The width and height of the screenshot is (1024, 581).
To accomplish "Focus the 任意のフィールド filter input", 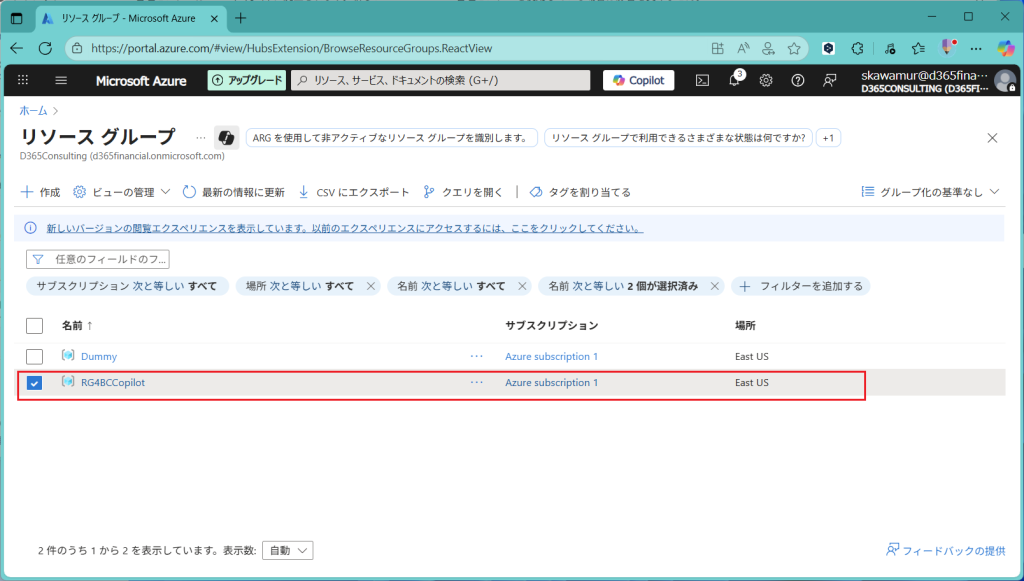I will [x=98, y=259].
